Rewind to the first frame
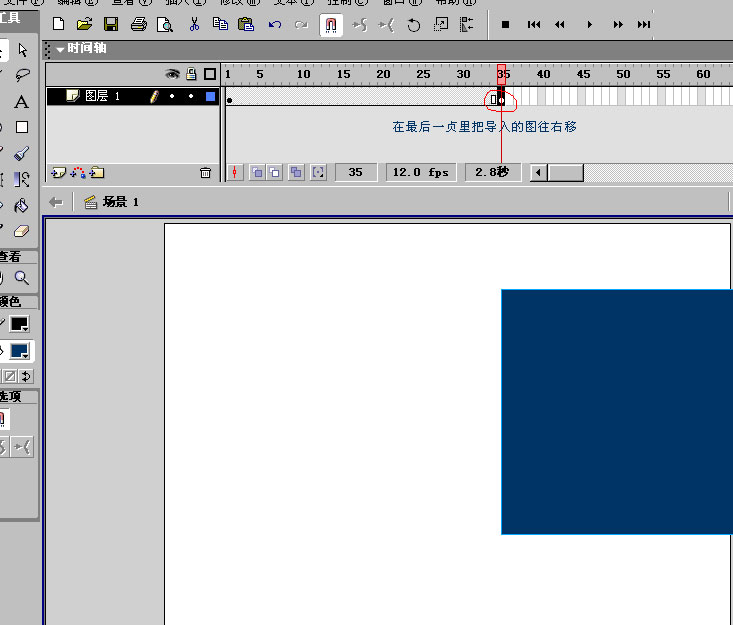733x625 pixels. click(x=533, y=24)
